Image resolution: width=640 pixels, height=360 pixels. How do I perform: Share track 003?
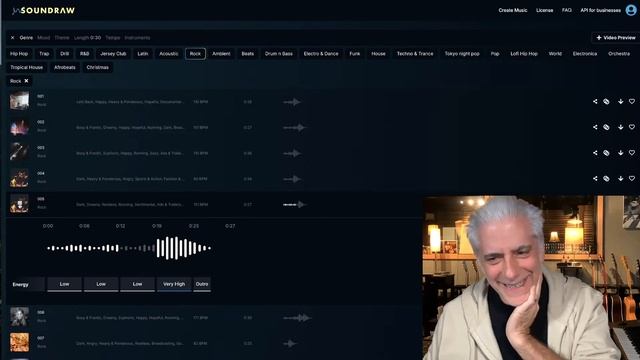click(x=595, y=153)
